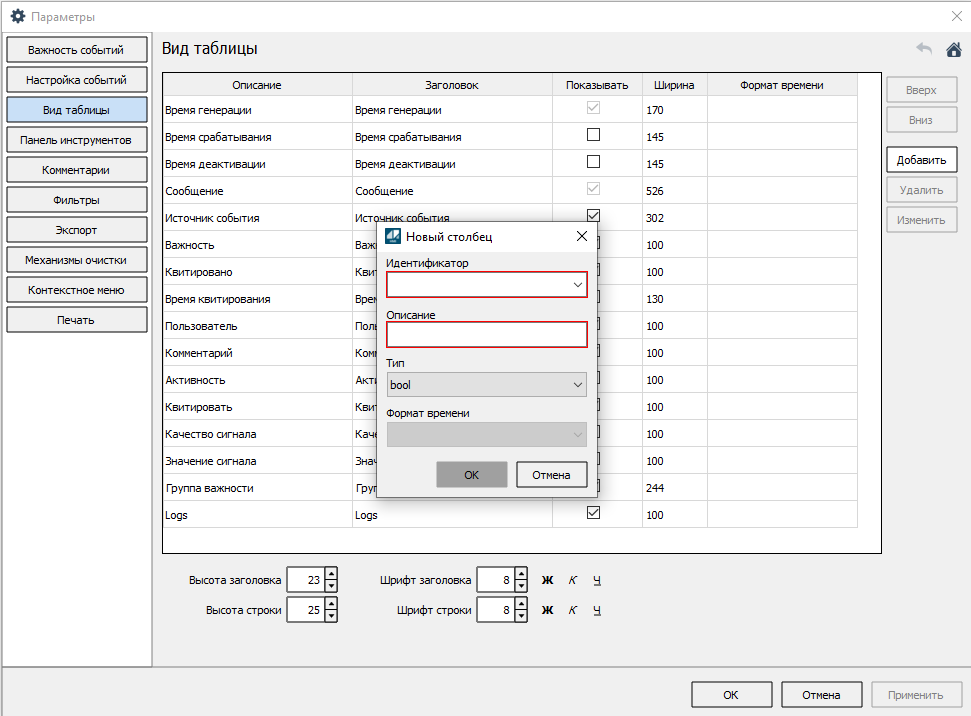Enable the Время срабатывания show checkbox

(x=593, y=135)
